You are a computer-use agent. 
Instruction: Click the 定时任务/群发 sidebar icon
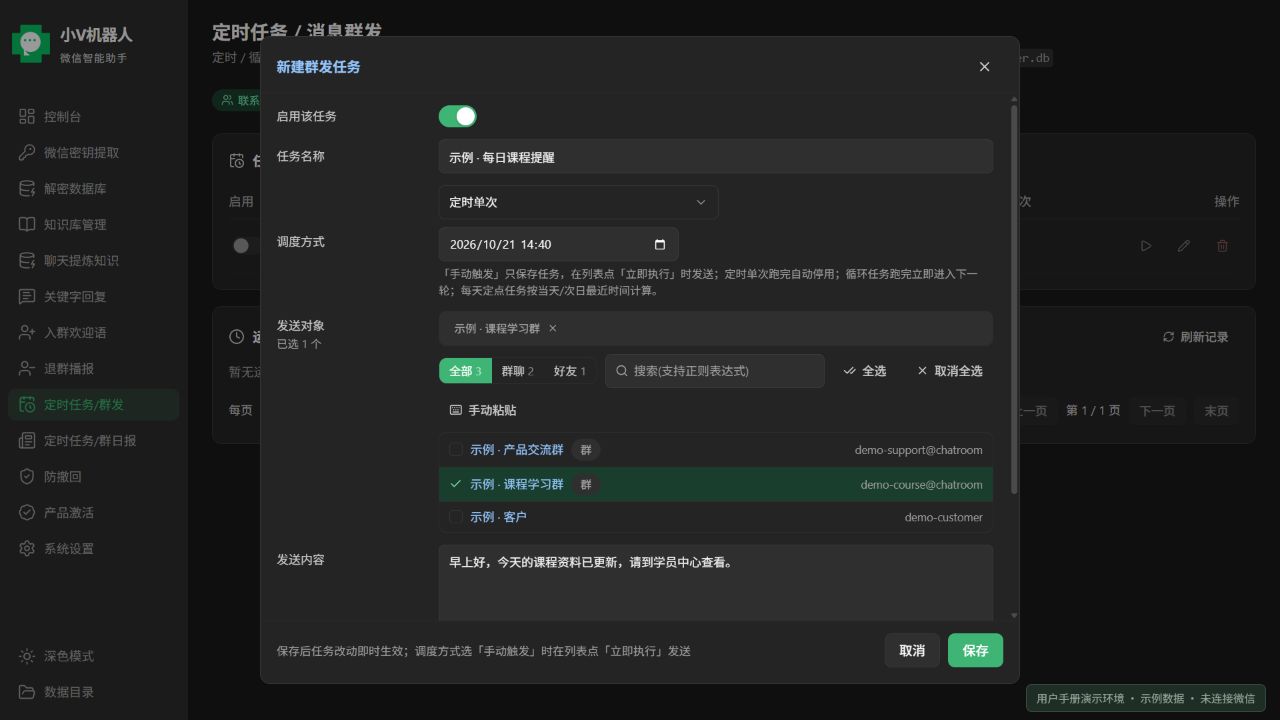(27, 405)
